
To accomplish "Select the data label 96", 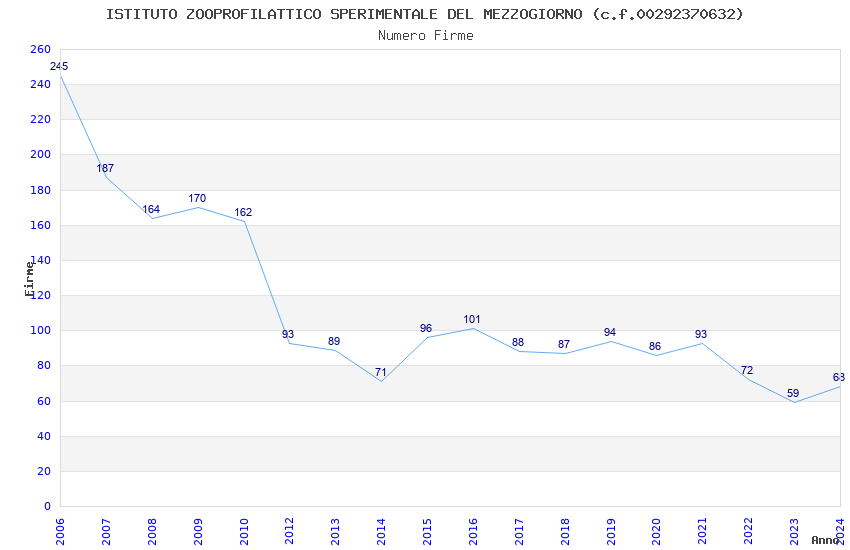I will 426,328.
